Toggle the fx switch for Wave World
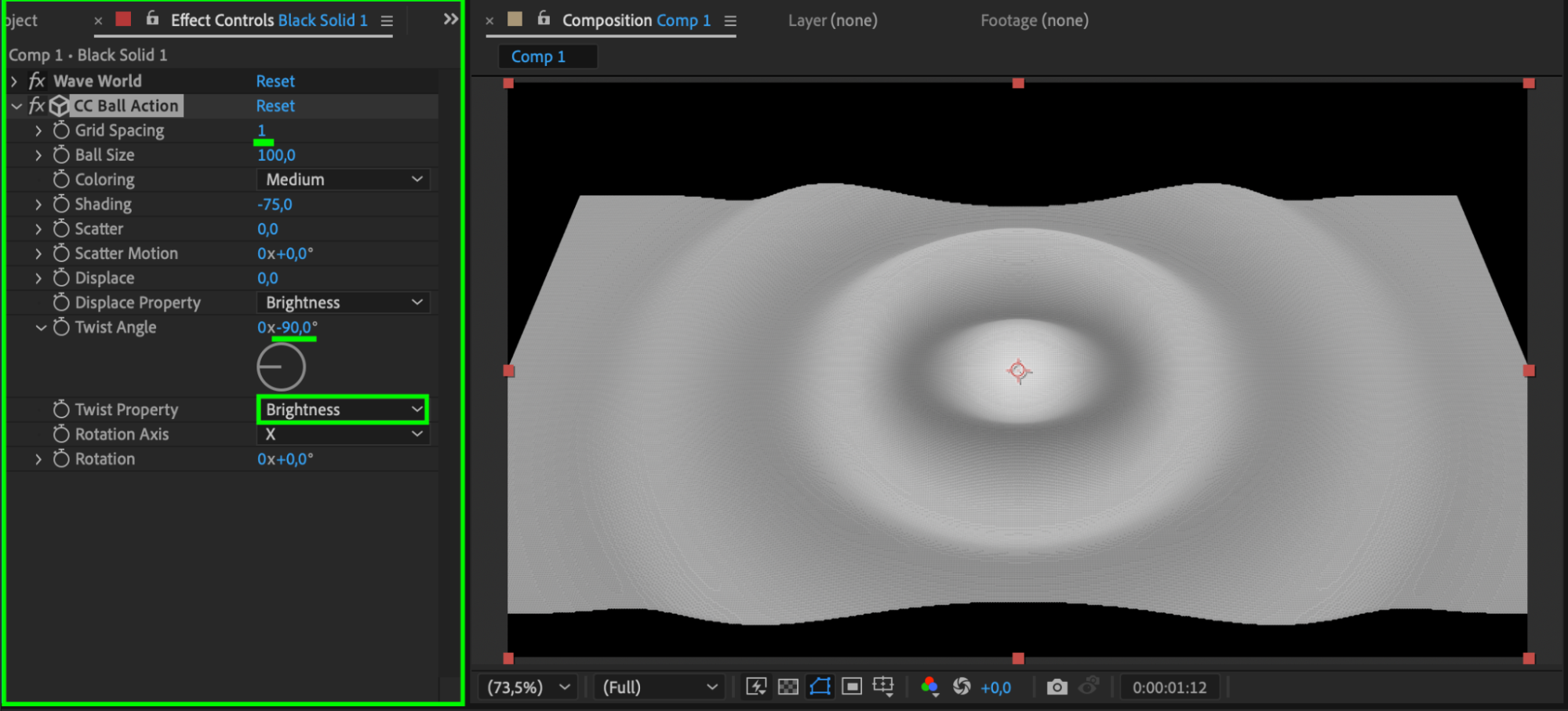Viewport: 1568px width, 711px height. click(36, 81)
